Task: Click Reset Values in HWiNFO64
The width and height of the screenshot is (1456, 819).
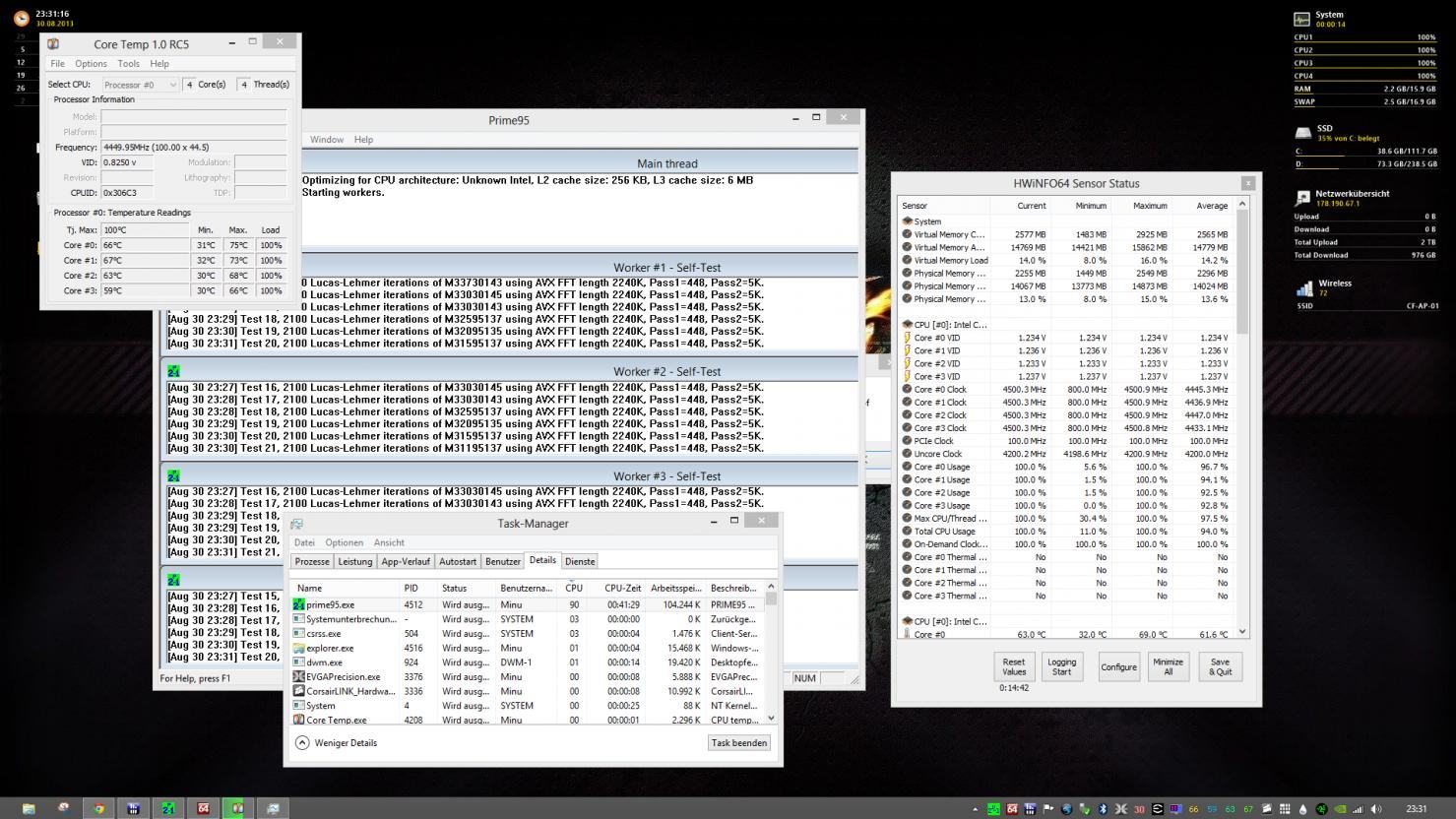Action: (x=1014, y=666)
